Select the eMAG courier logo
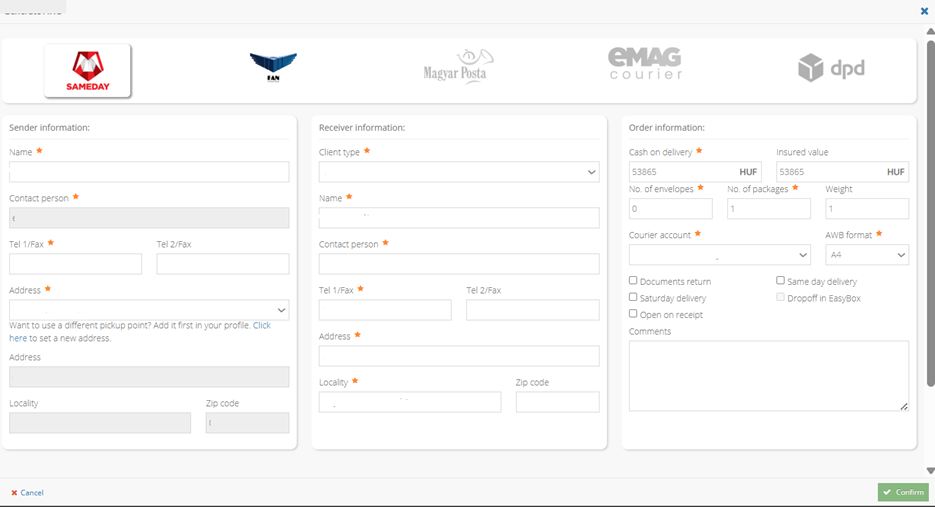Image resolution: width=935 pixels, height=507 pixels. (645, 65)
